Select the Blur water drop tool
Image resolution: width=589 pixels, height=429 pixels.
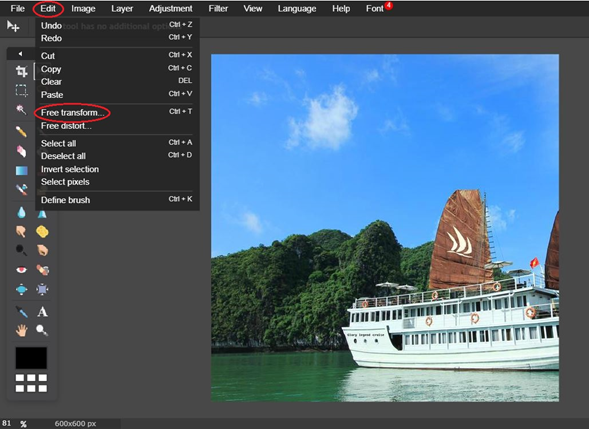pos(21,213)
